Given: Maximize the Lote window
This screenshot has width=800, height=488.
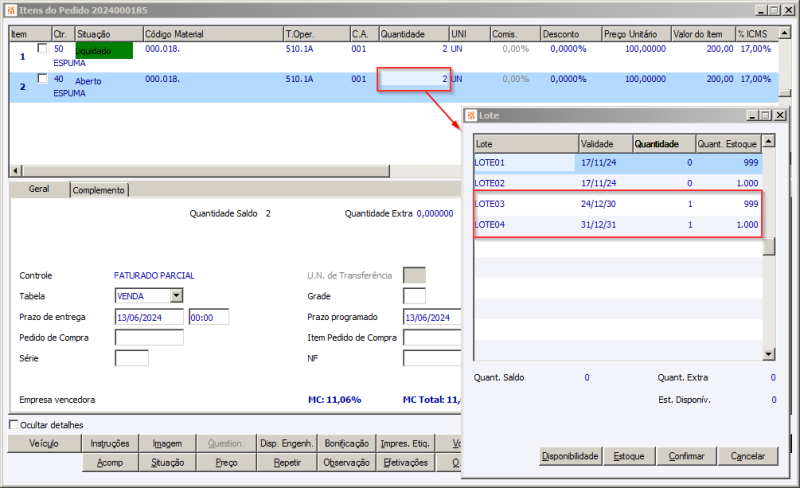Looking at the screenshot, I should [766, 115].
